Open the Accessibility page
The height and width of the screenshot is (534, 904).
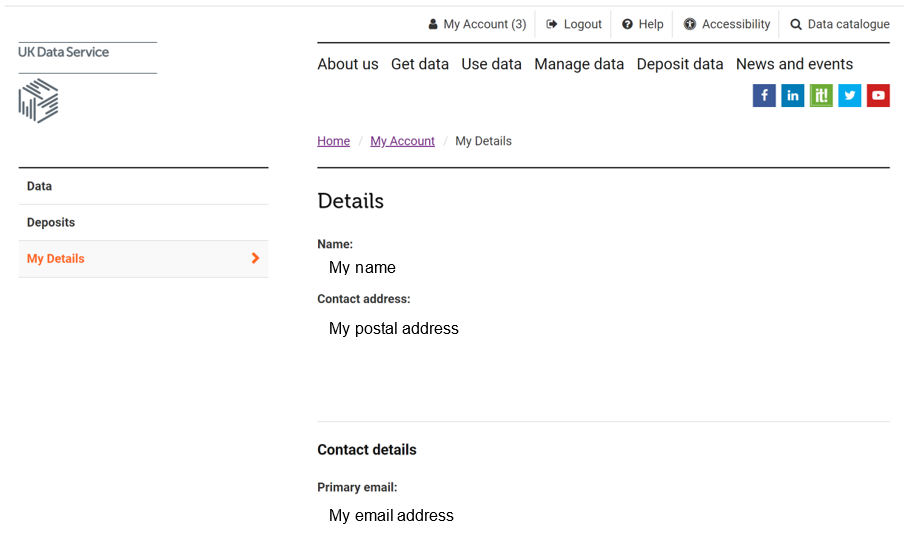(x=727, y=24)
